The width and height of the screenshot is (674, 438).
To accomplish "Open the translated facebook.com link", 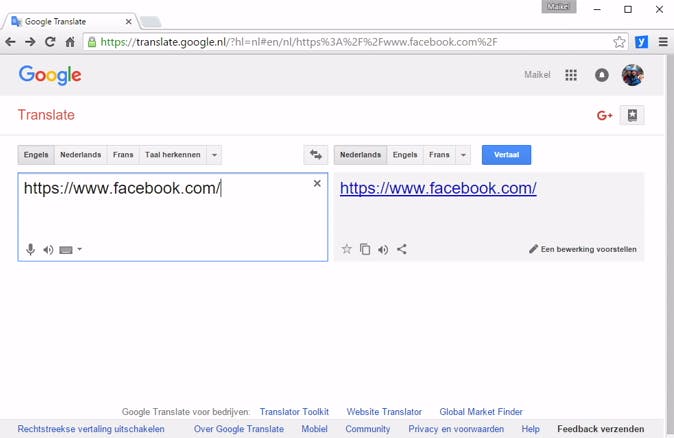I will pos(438,188).
